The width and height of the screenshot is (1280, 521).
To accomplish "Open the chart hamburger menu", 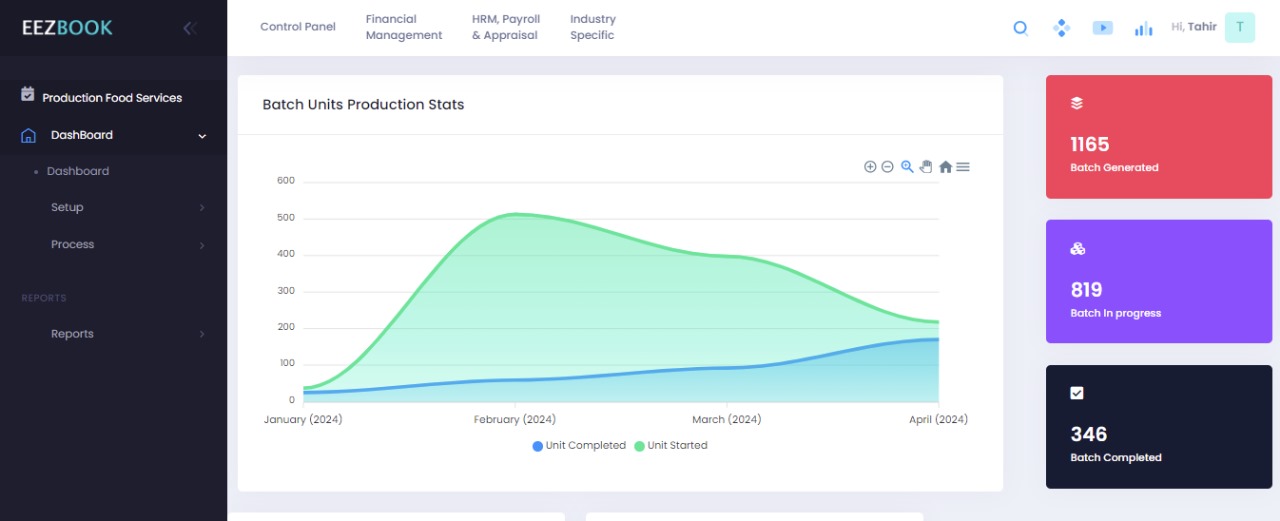I will click(x=963, y=167).
